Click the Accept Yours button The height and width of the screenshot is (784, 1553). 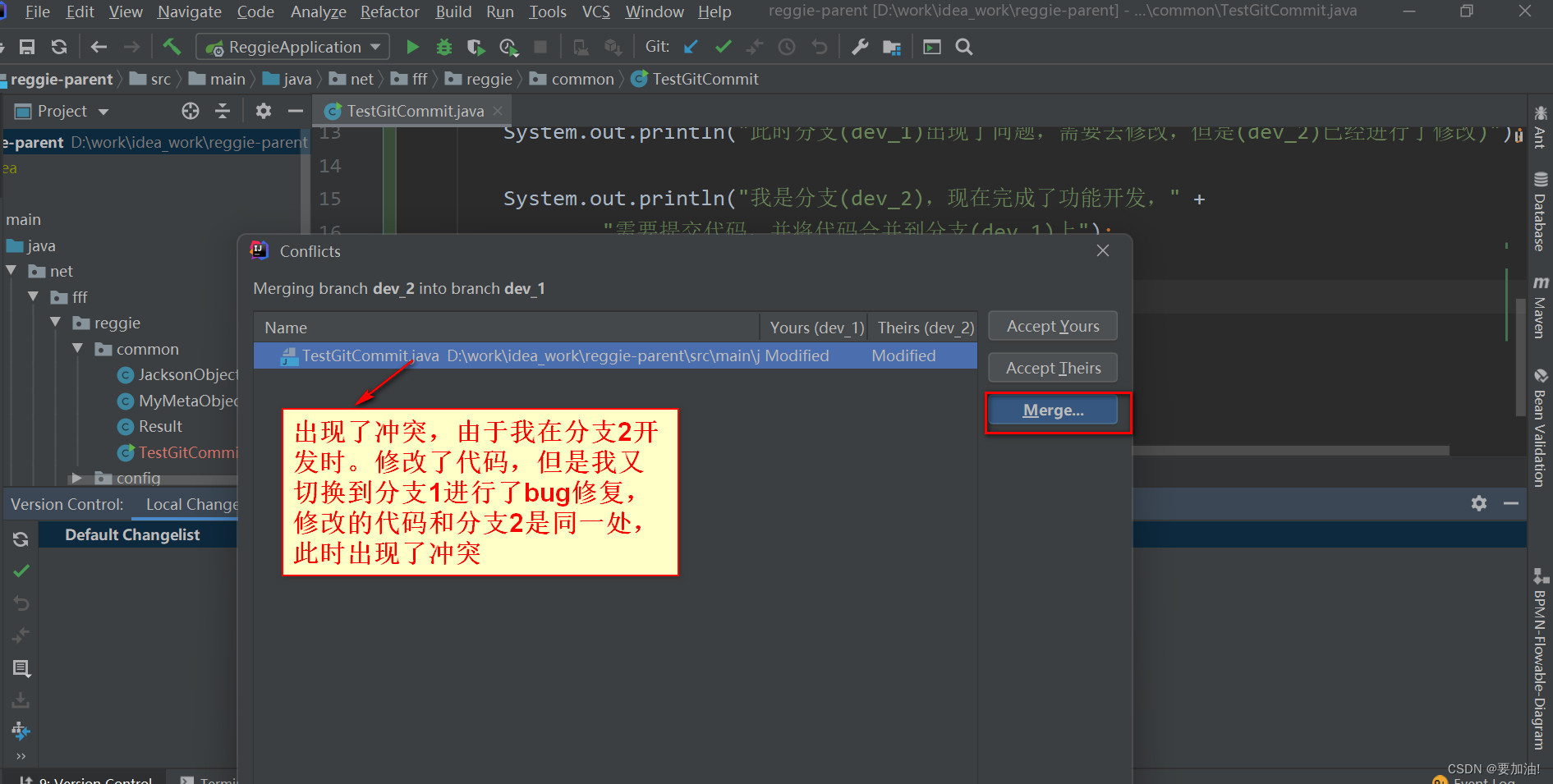pos(1053,326)
